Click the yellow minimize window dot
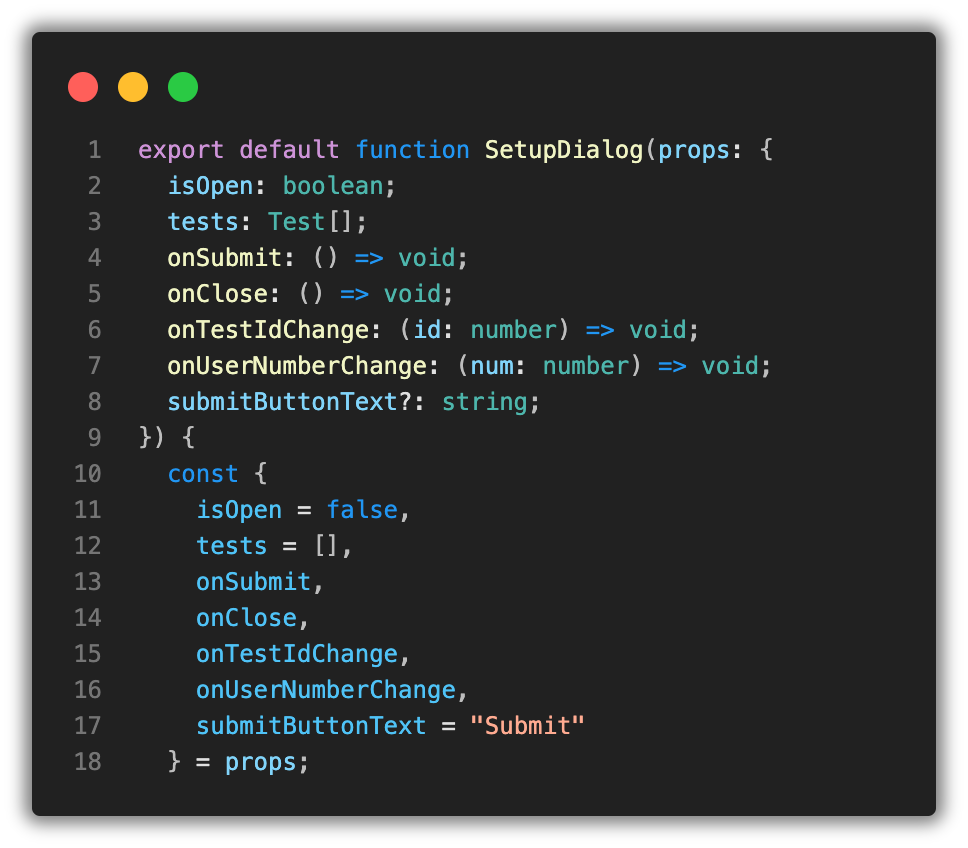This screenshot has width=968, height=848. pyautogui.click(x=133, y=87)
